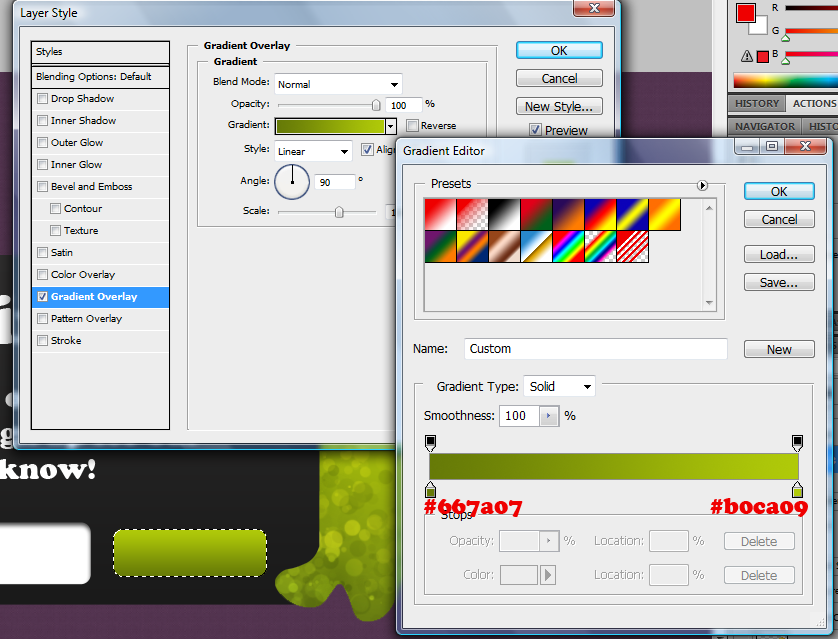Select the transparent red stripes gradient preset

click(633, 247)
